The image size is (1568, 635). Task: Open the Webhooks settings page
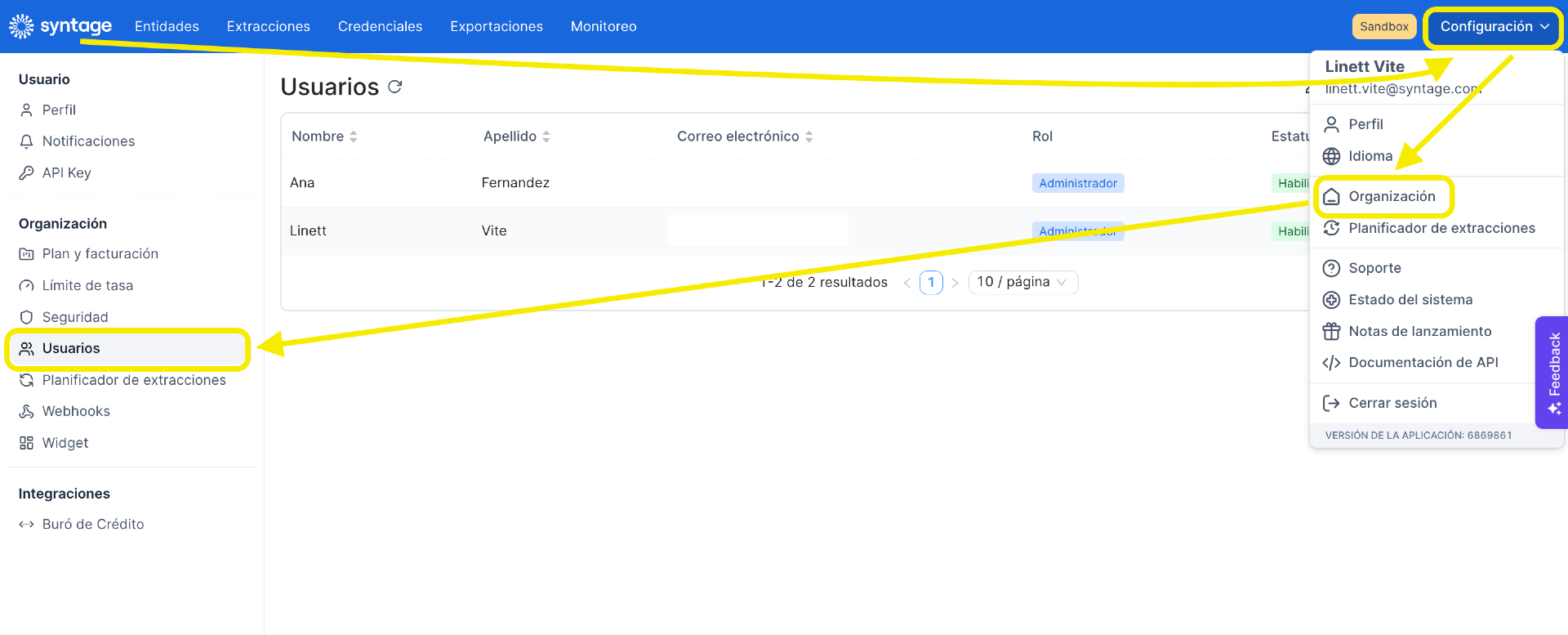[x=76, y=411]
